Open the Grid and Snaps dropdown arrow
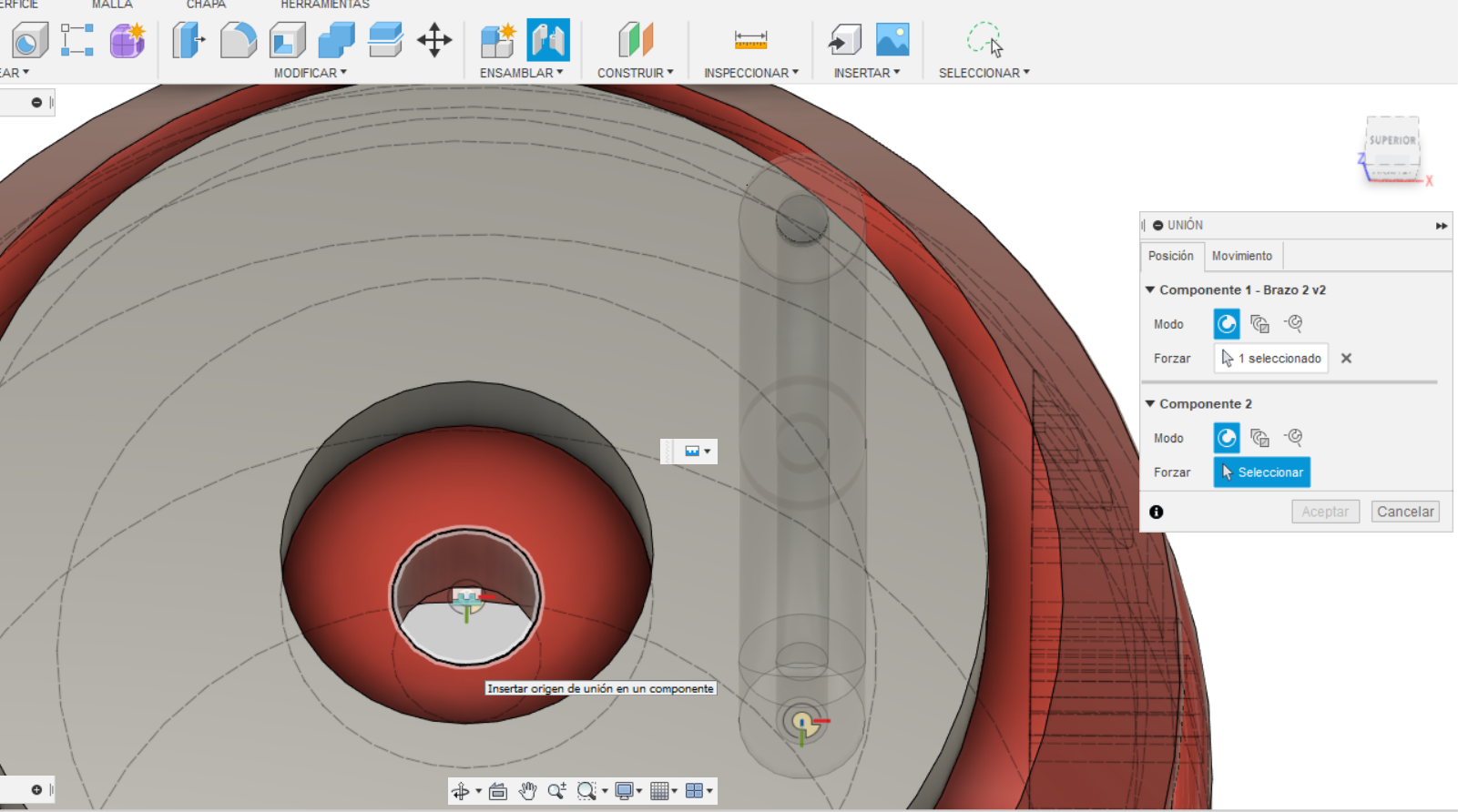Image resolution: width=1458 pixels, height=812 pixels. [x=675, y=792]
